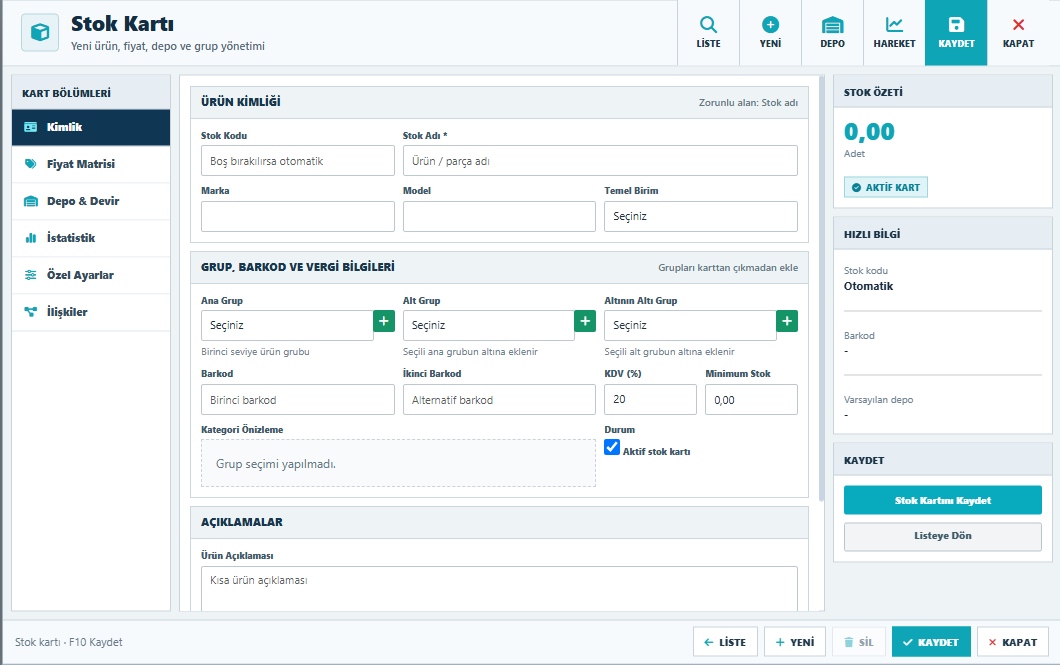Click the Stok Kartını Kaydet button
Screen dimensions: 1060x665
point(942,500)
